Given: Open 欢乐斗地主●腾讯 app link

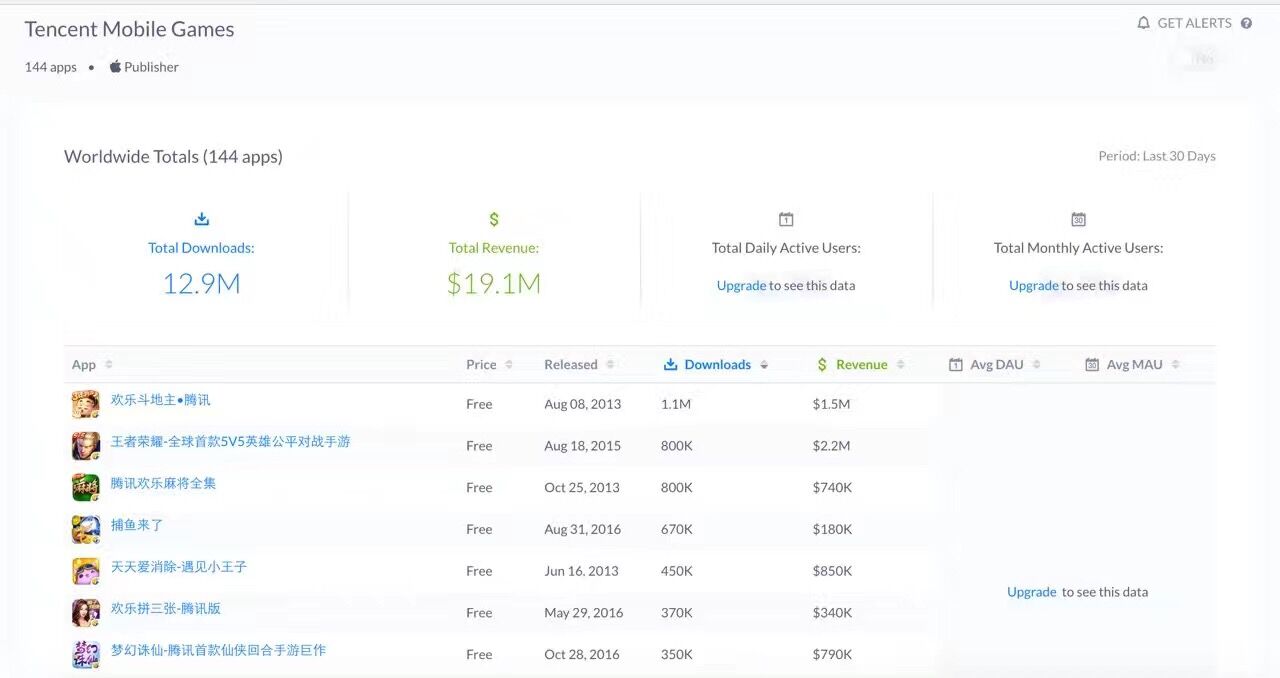Looking at the screenshot, I should [161, 400].
